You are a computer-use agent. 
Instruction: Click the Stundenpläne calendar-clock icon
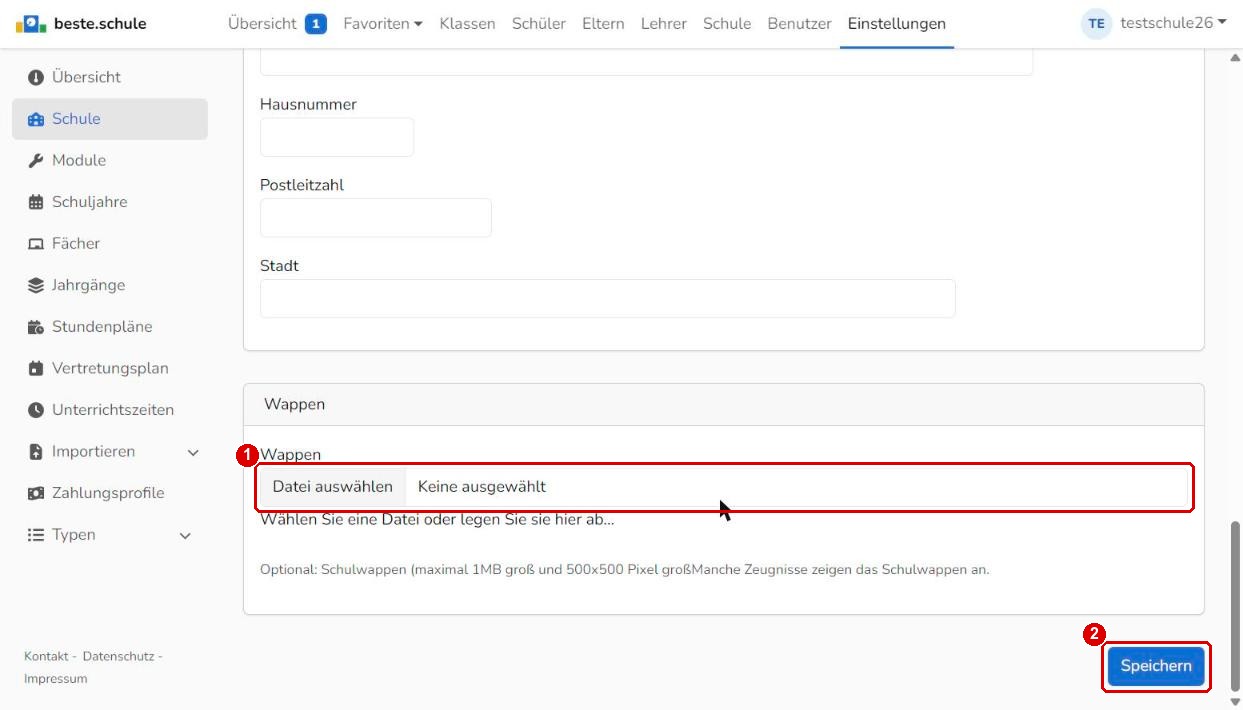(36, 327)
